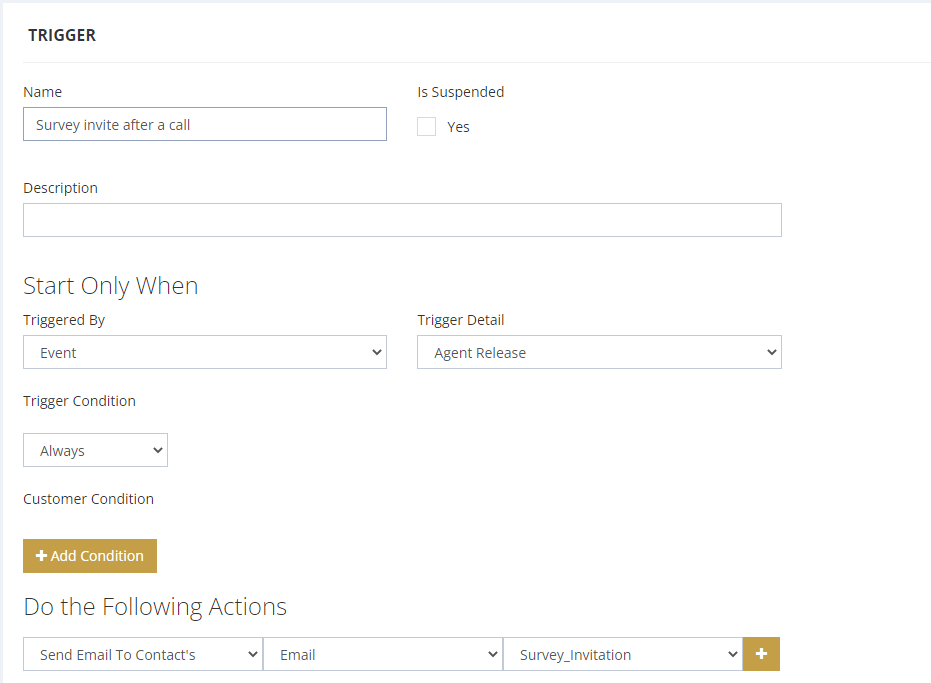Click the Description field label
This screenshot has height=683, width=931.
point(61,188)
